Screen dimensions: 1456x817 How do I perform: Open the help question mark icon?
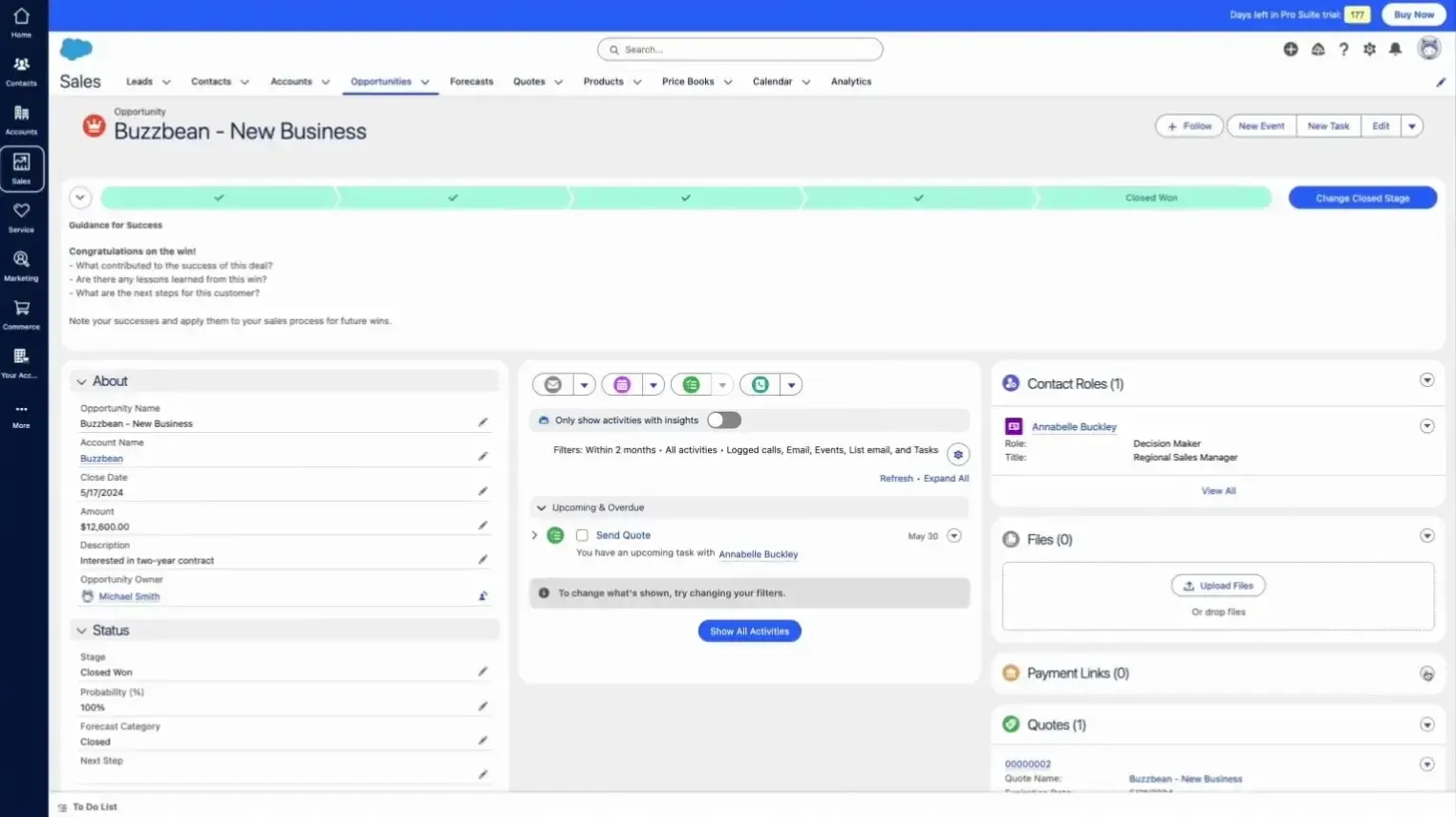(x=1343, y=49)
